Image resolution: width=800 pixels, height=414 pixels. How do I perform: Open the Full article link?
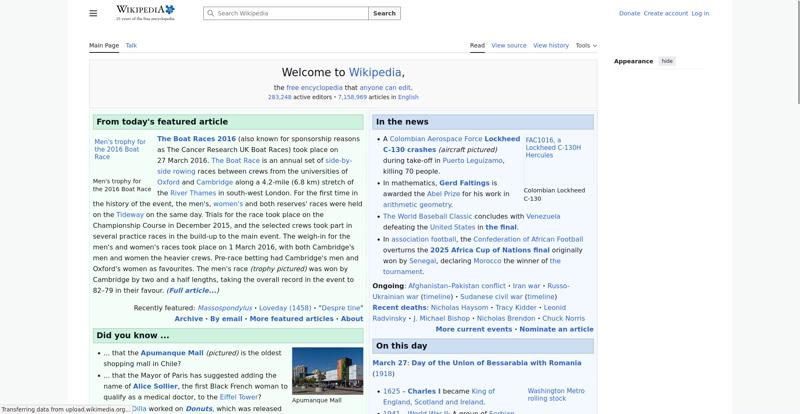(x=192, y=290)
